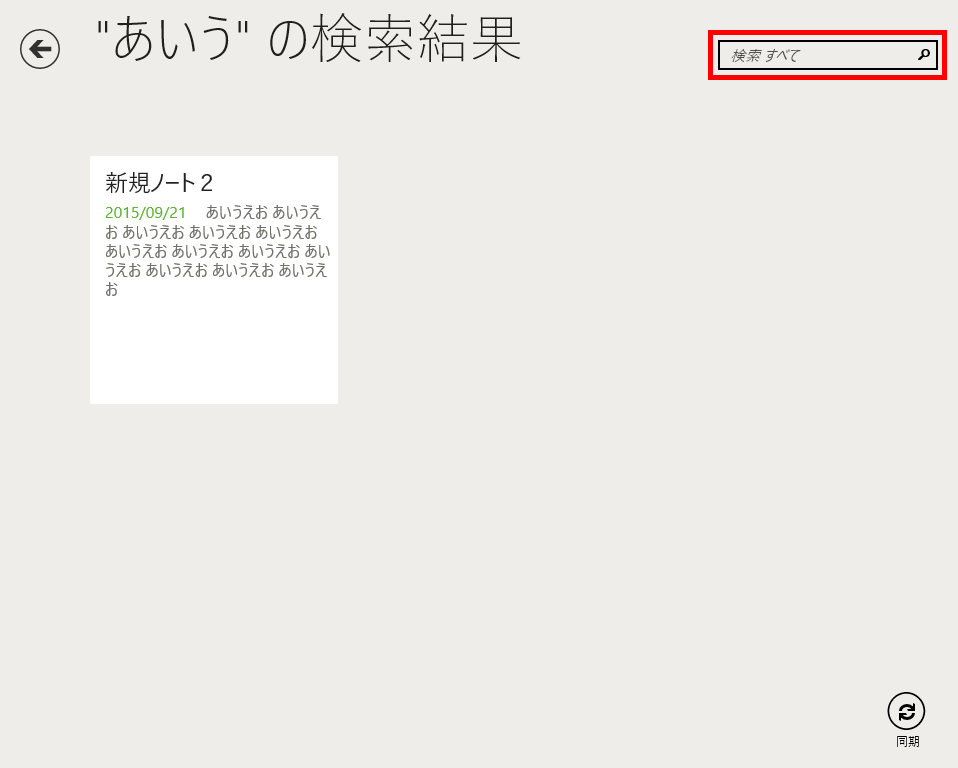Click the year 2015 in note date
Viewport: 958px width, 768px height.
122,213
